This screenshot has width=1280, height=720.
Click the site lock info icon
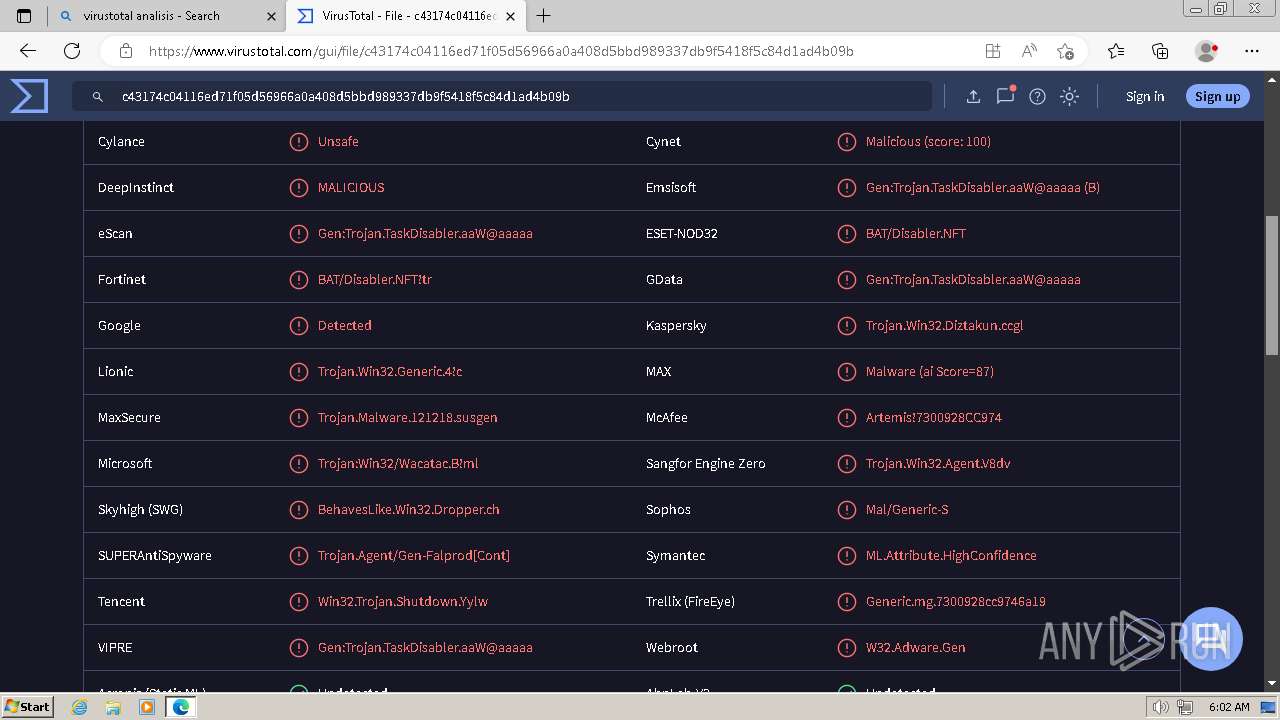[x=125, y=51]
